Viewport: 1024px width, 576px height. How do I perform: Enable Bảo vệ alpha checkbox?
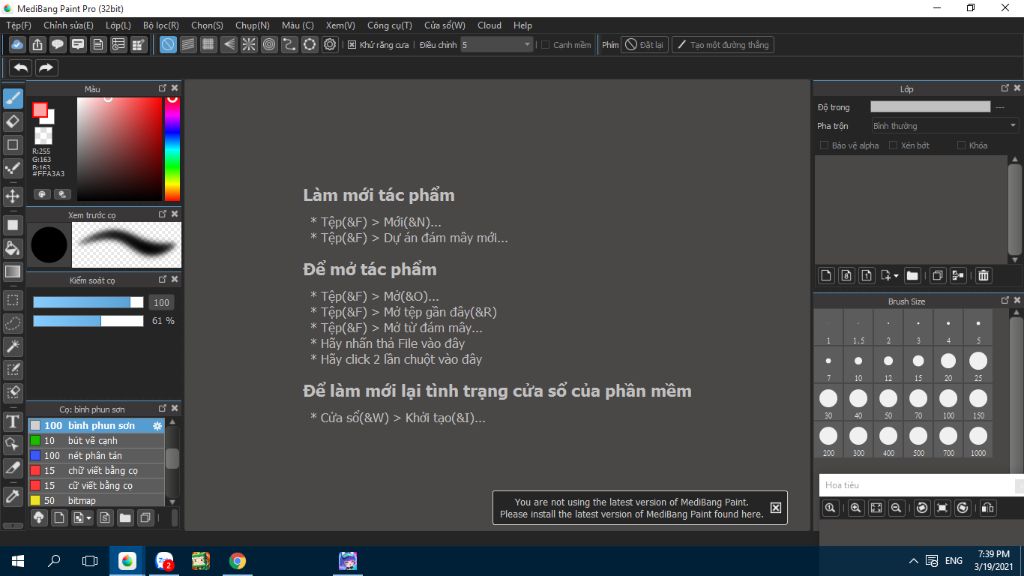coord(824,146)
